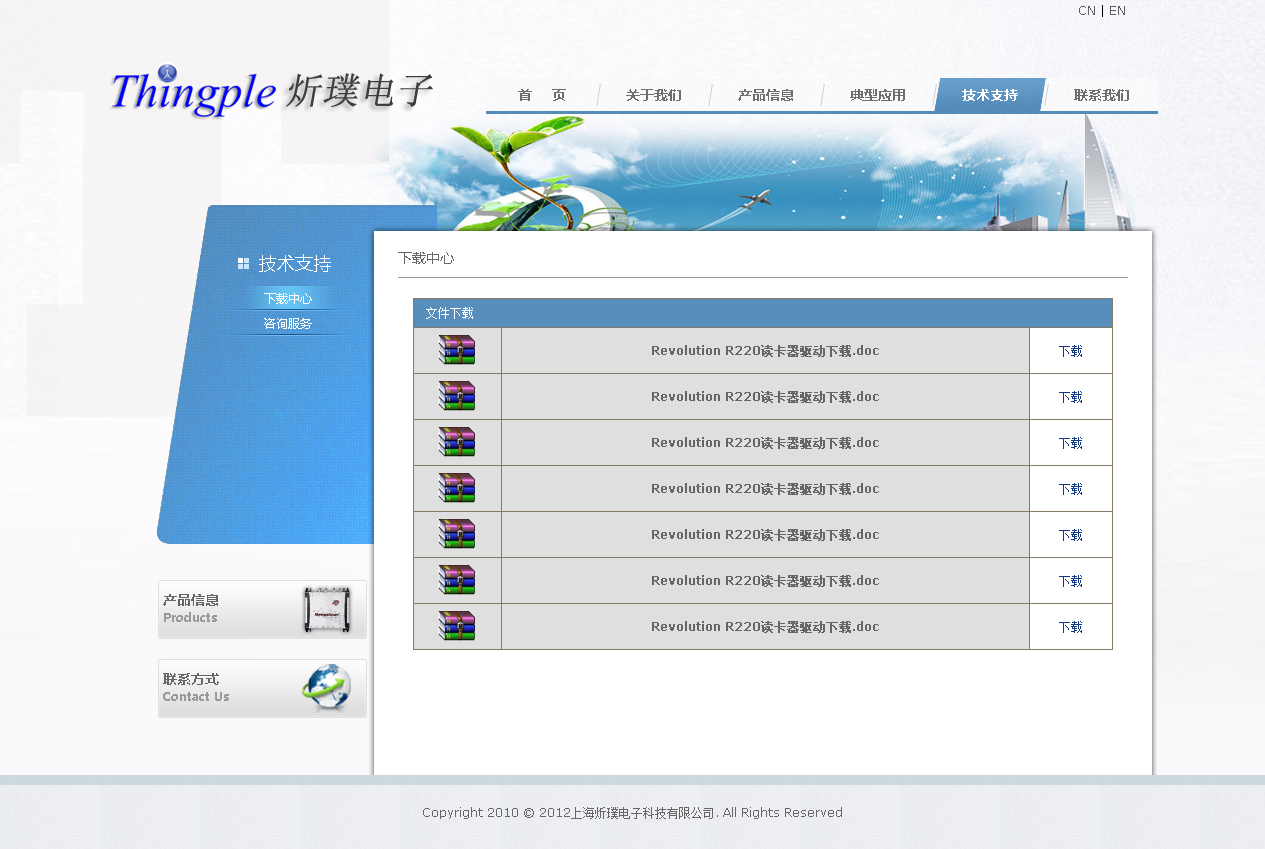The width and height of the screenshot is (1265, 849).
Task: Click the archive icon in the last file row
Action: tap(457, 626)
